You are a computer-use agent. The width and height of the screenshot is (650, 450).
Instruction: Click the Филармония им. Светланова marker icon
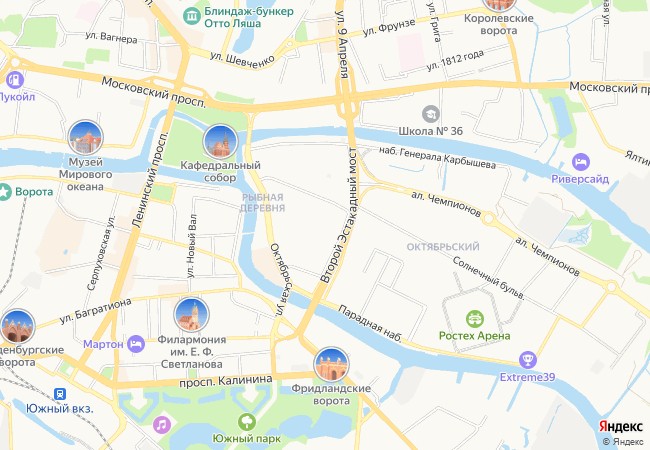(192, 315)
